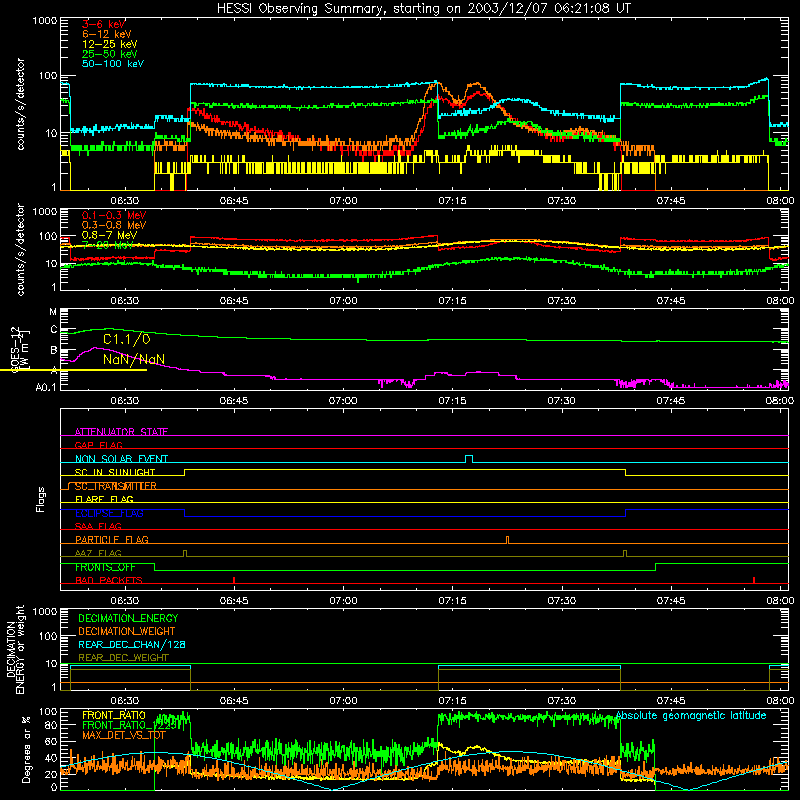Click counts/s/detector axis title of MeV panel

click(x=20, y=250)
